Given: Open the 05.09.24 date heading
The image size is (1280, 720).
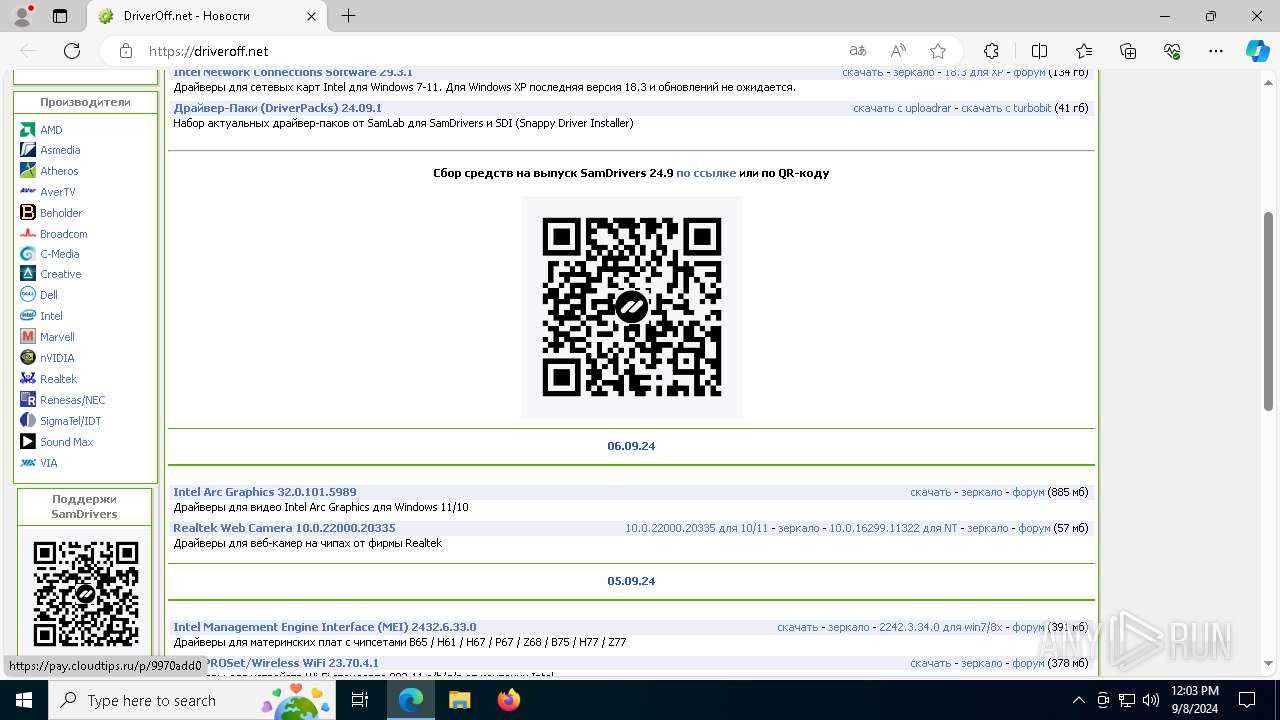Looking at the screenshot, I should [631, 581].
